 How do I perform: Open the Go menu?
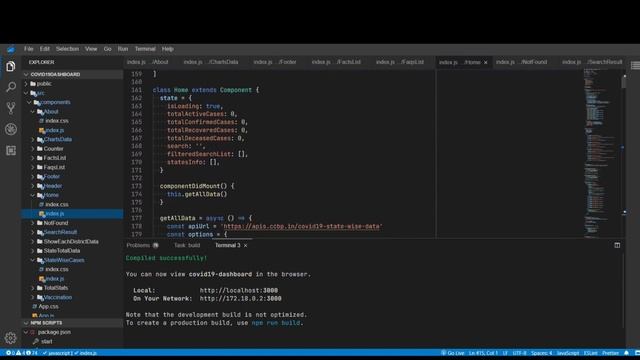click(107, 49)
